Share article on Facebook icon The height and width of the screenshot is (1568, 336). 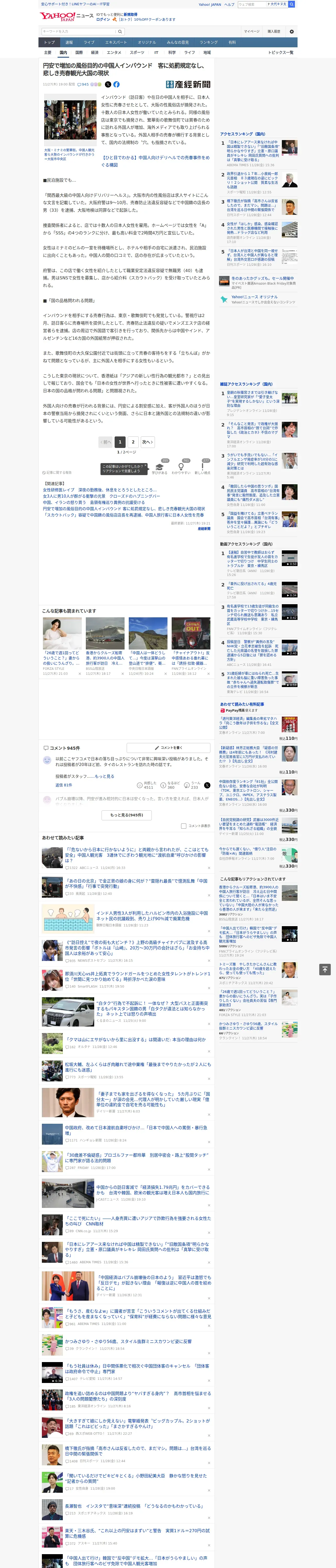point(116,85)
